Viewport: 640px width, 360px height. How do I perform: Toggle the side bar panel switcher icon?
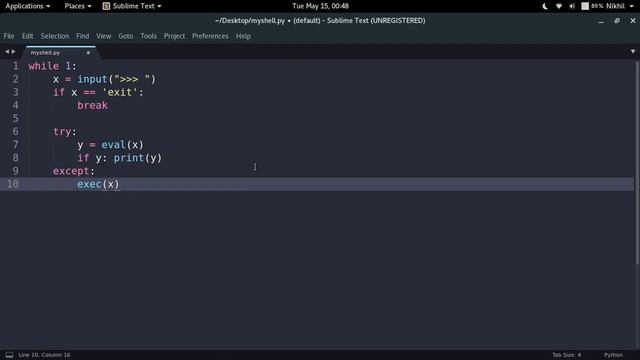click(9, 355)
